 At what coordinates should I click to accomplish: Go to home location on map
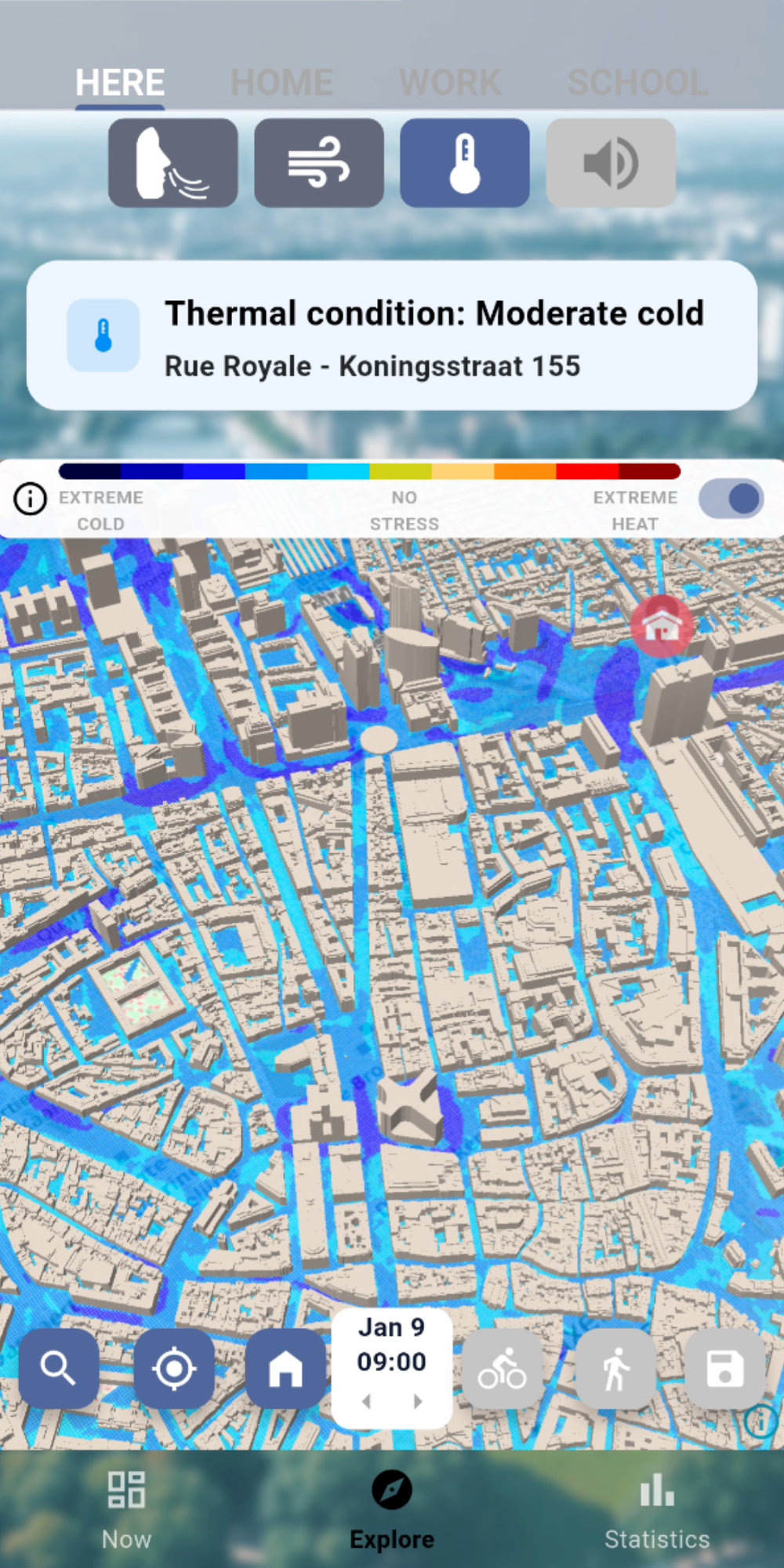[285, 1369]
